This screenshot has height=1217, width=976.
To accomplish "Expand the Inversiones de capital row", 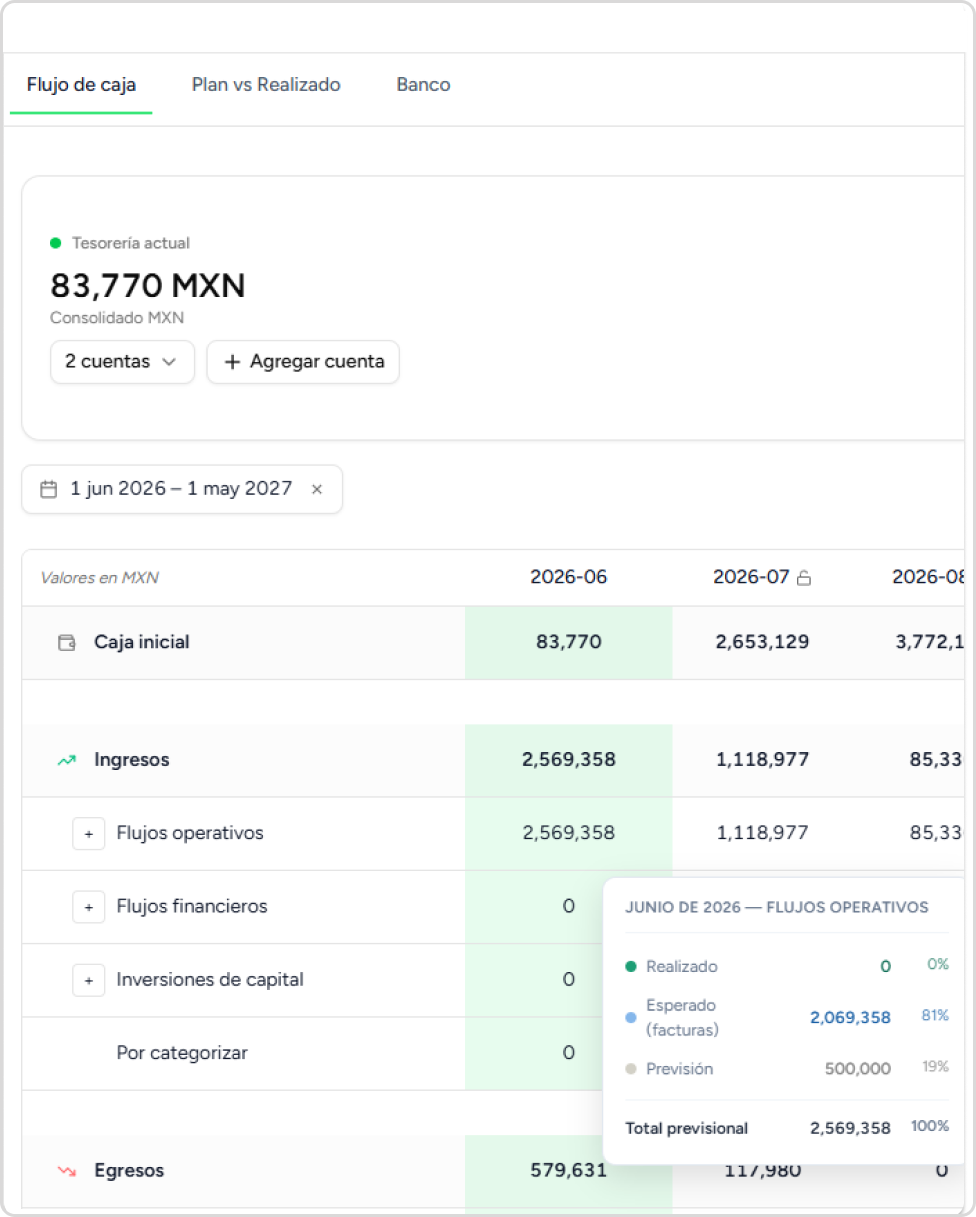I will 88,980.
